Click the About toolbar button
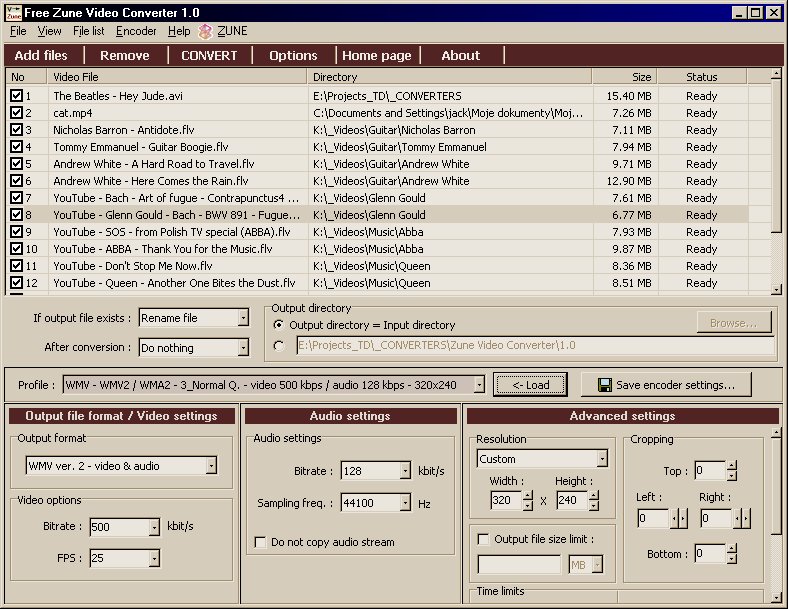The height and width of the screenshot is (609, 788). click(x=460, y=55)
